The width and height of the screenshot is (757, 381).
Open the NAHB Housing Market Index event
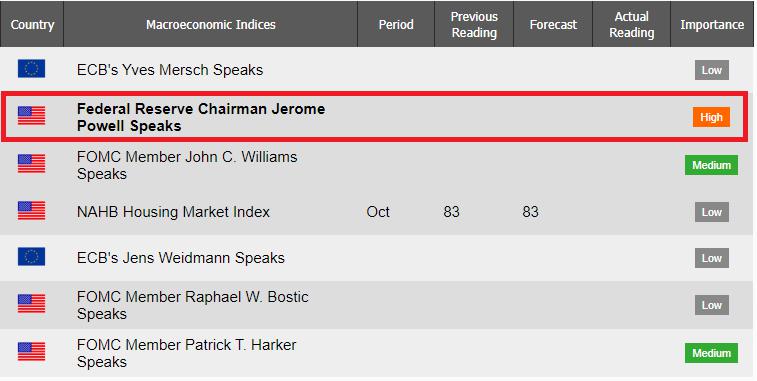click(173, 212)
